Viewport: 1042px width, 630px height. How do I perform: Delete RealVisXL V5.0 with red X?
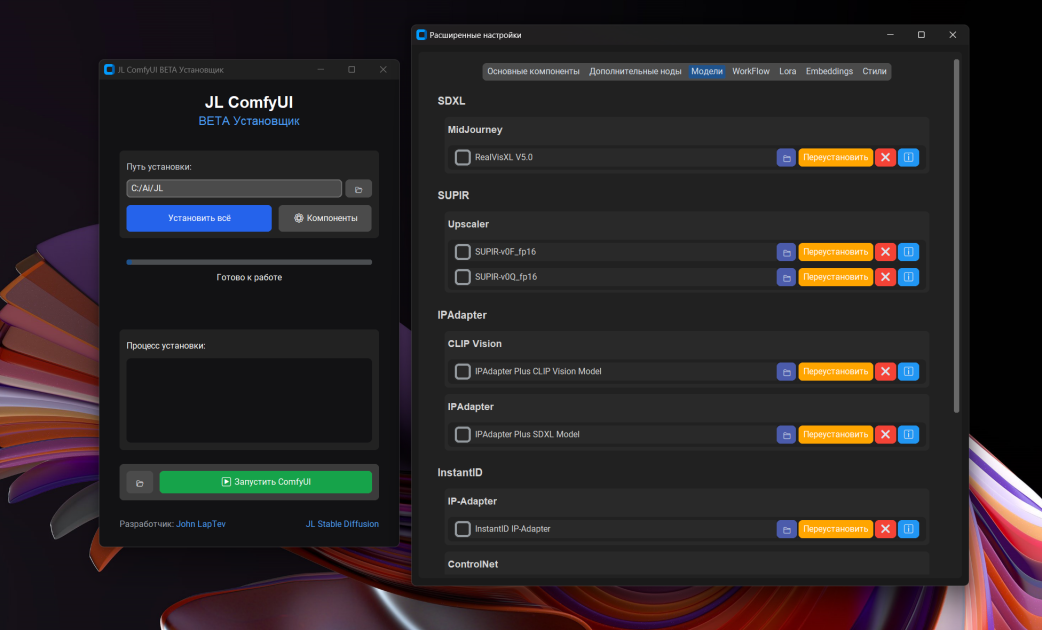[x=885, y=158]
